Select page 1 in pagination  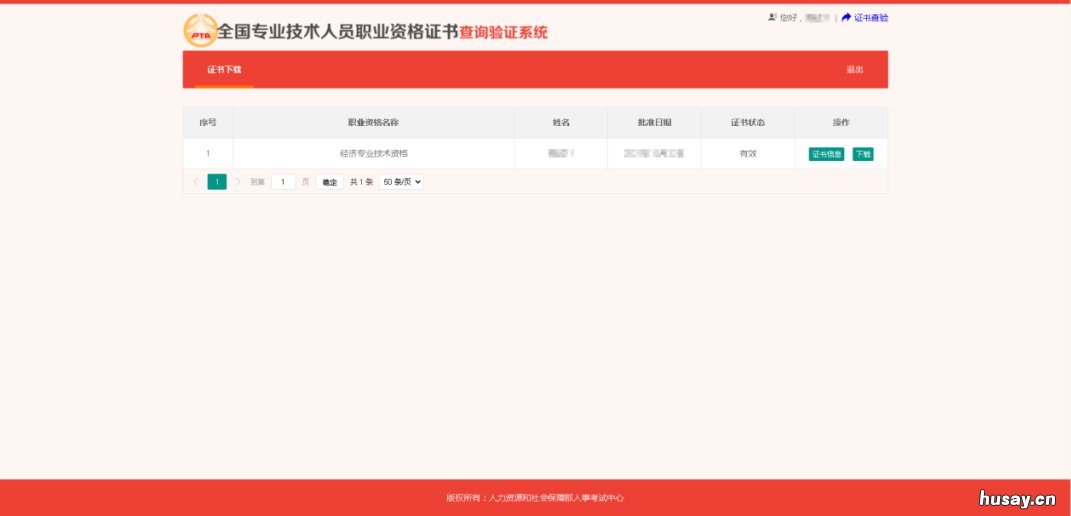pos(217,182)
